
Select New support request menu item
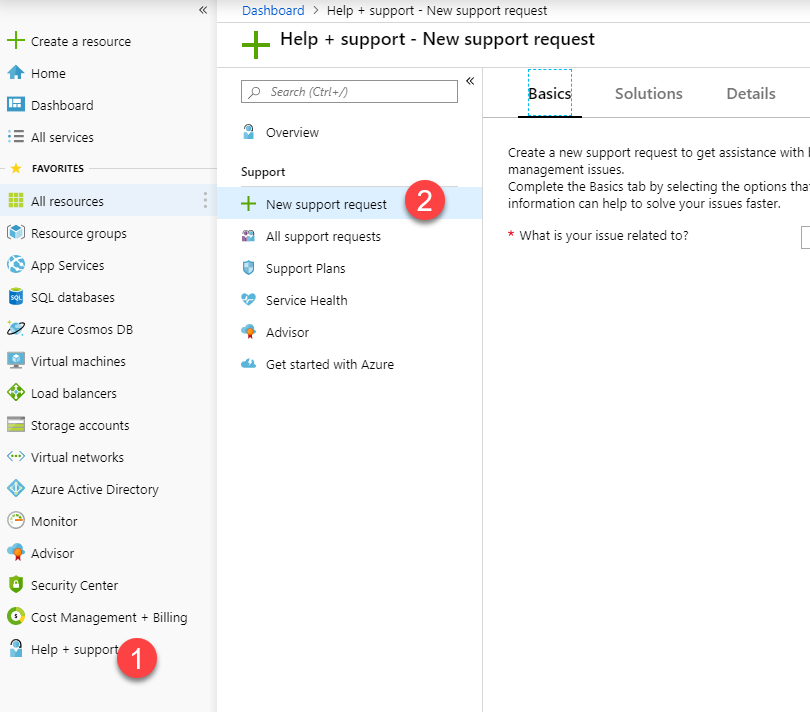point(350,204)
